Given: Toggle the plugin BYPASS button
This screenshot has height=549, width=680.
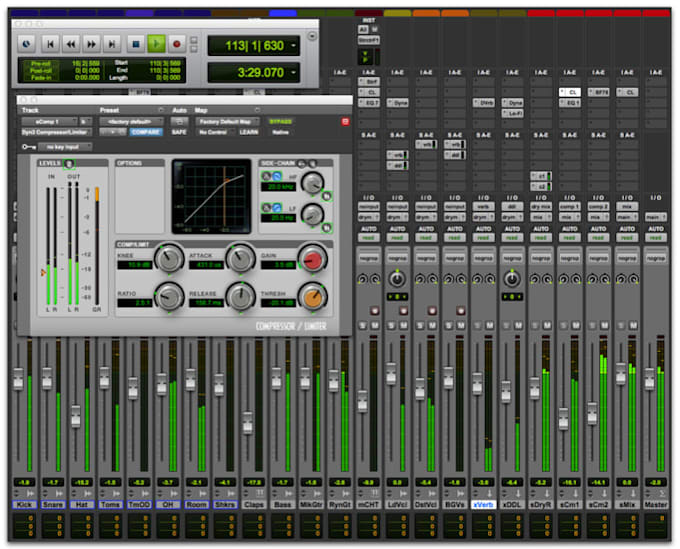Looking at the screenshot, I should coord(281,121).
